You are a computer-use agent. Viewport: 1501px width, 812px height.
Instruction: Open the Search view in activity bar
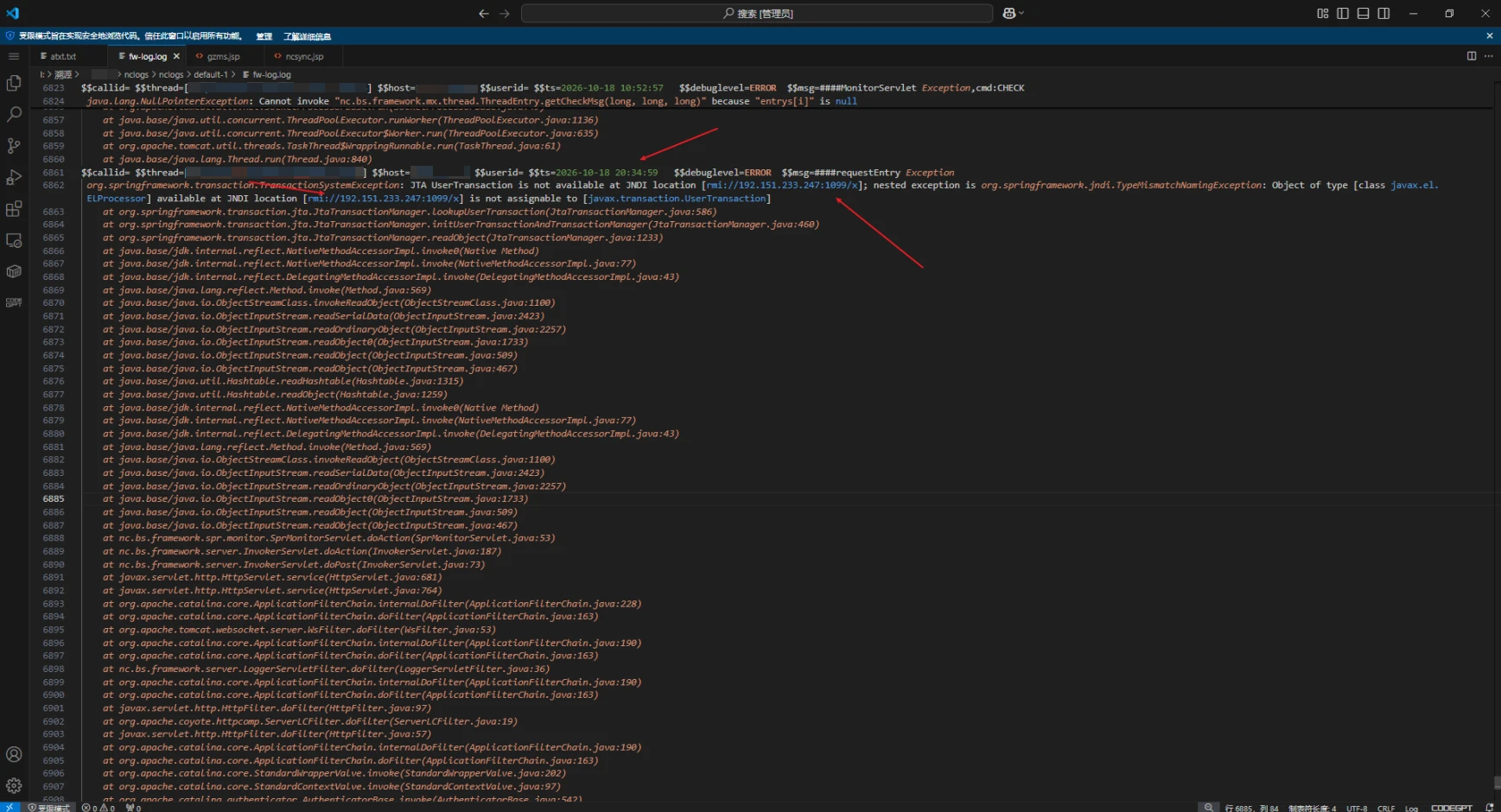coord(14,114)
